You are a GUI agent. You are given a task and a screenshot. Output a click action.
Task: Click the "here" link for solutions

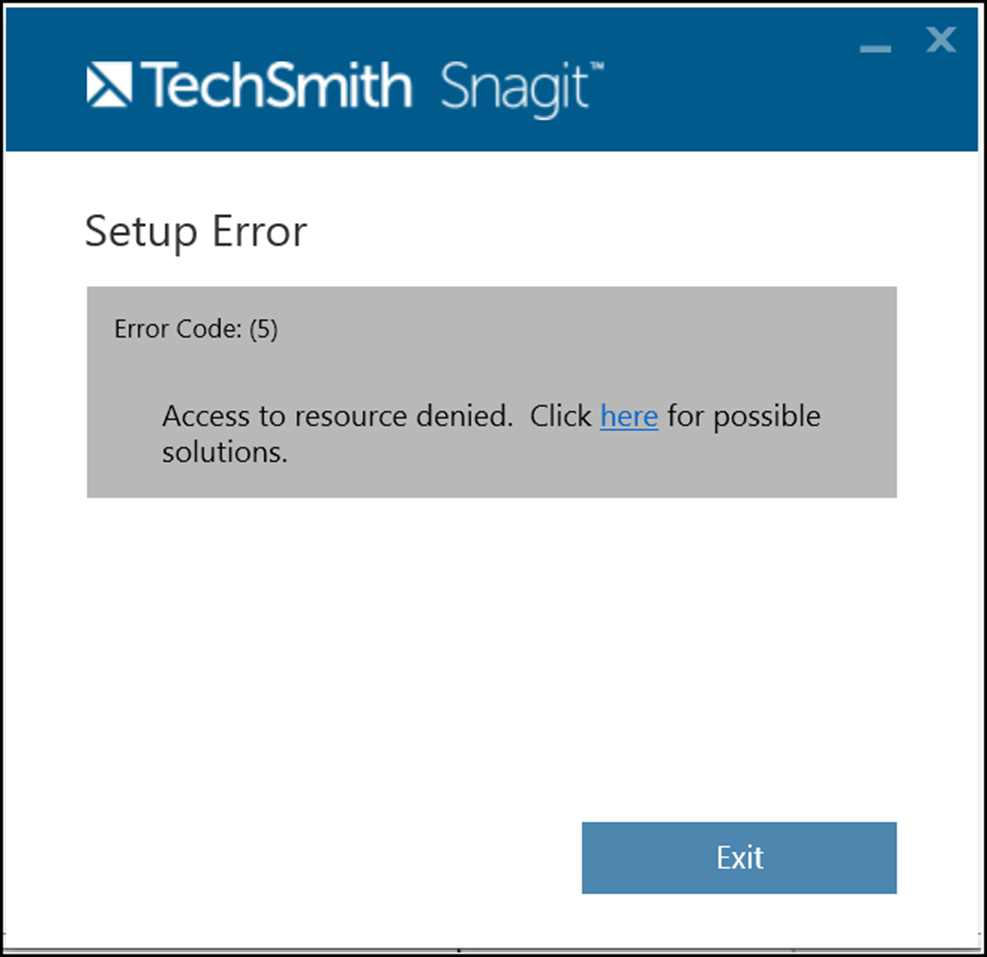629,416
